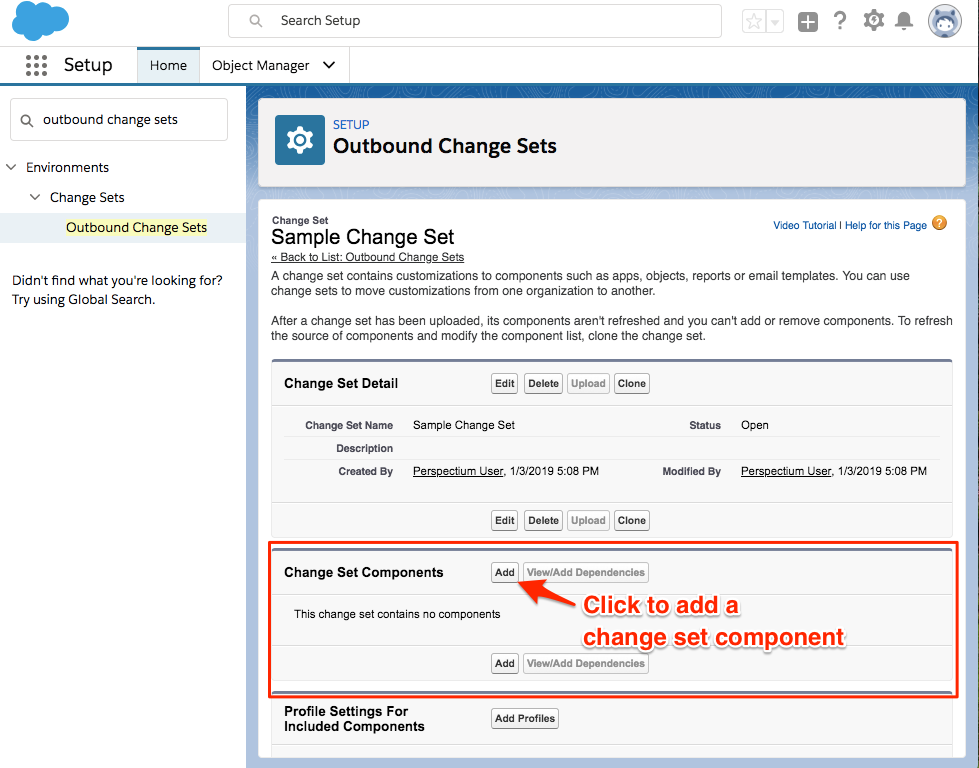
Task: Open the global actions plus icon
Action: click(808, 22)
